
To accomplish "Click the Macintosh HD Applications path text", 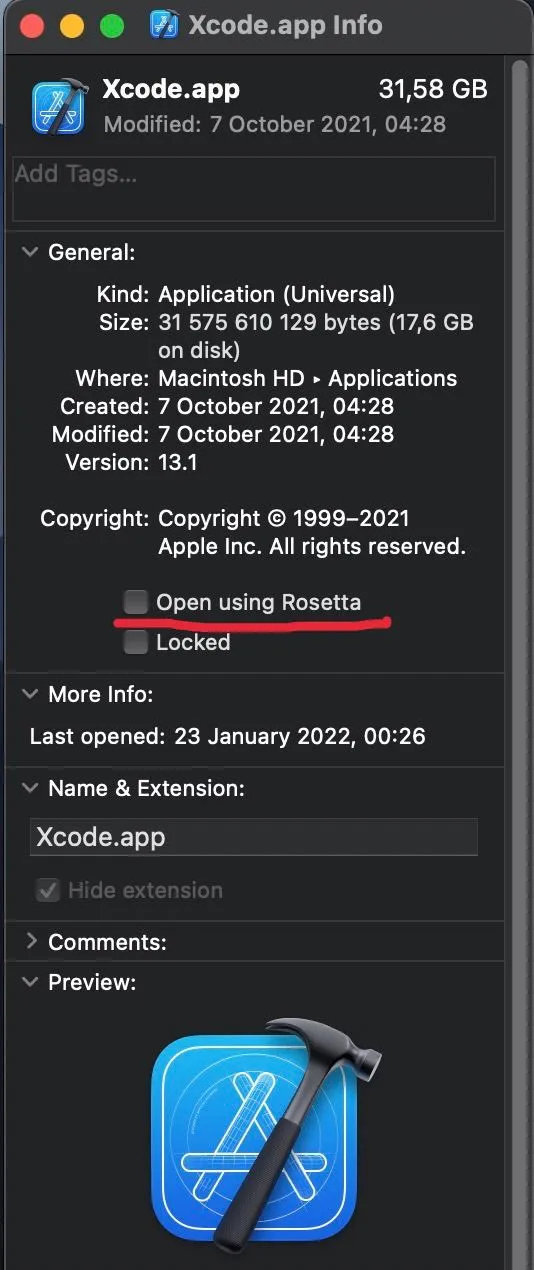I will [308, 379].
